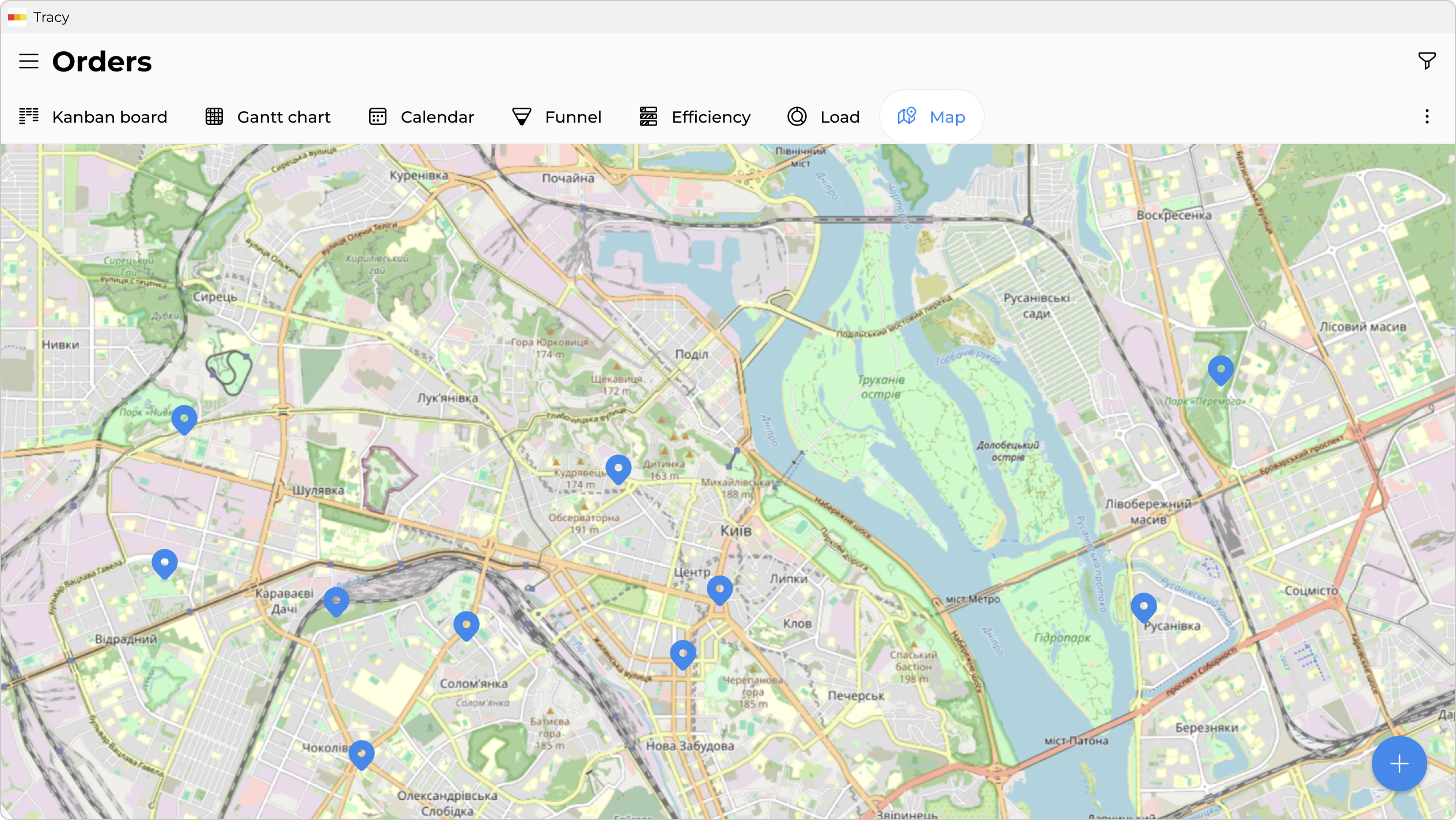Select the map marker near Чоколівка
The image size is (1456, 820).
(x=361, y=753)
